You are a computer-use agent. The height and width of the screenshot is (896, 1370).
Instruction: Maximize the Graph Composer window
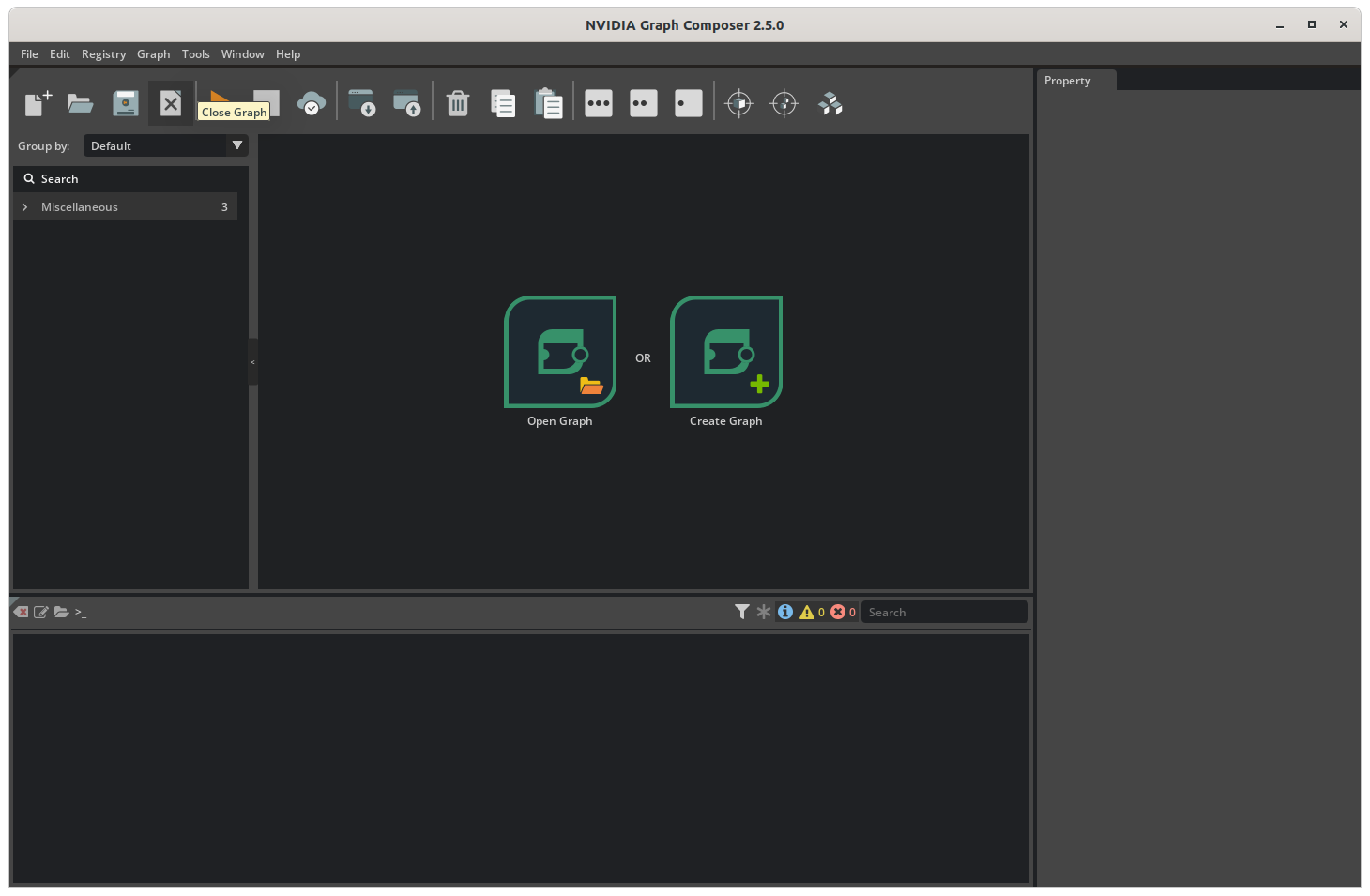[x=1312, y=25]
